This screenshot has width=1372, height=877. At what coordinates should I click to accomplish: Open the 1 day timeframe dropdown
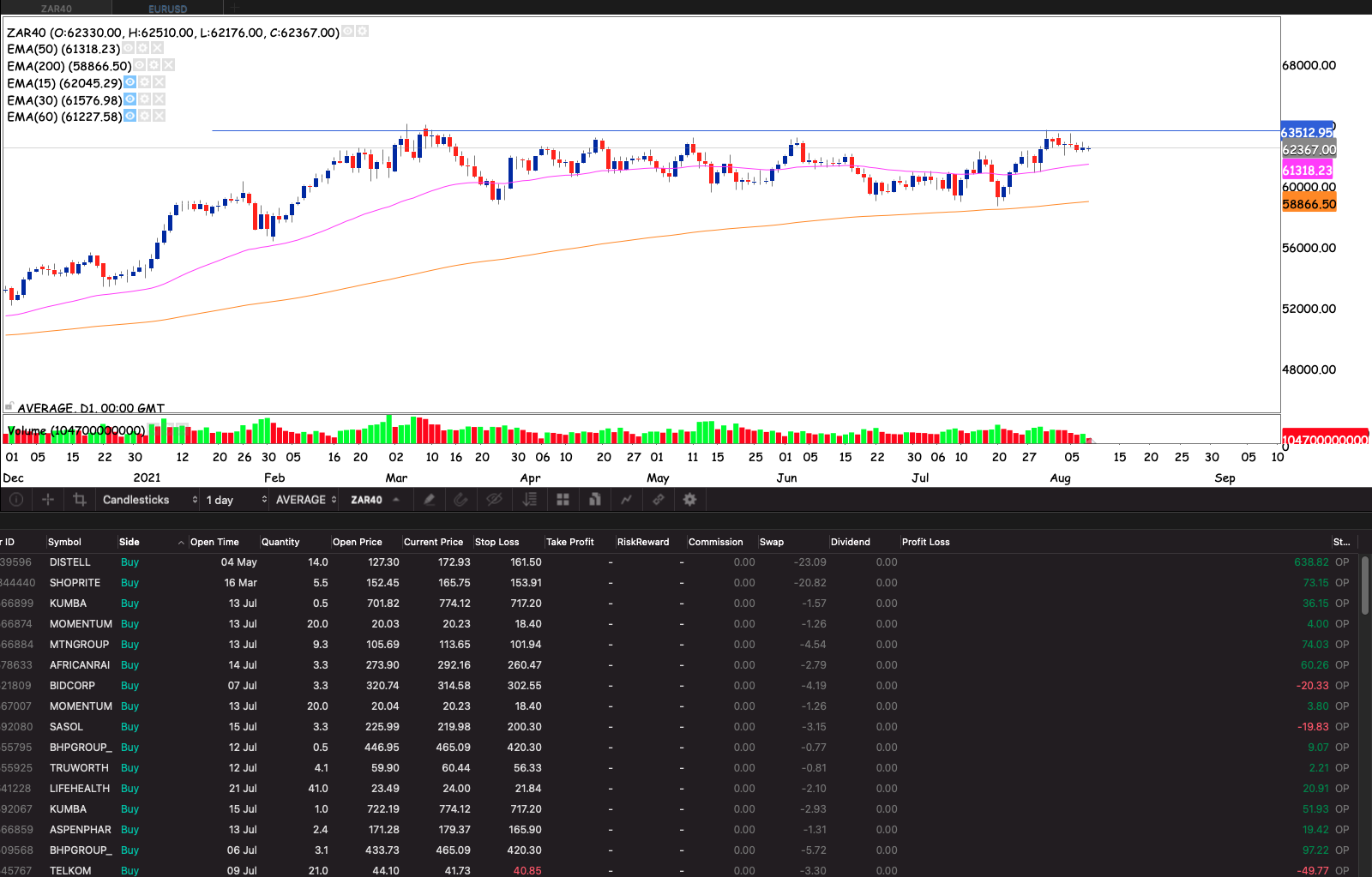[235, 500]
